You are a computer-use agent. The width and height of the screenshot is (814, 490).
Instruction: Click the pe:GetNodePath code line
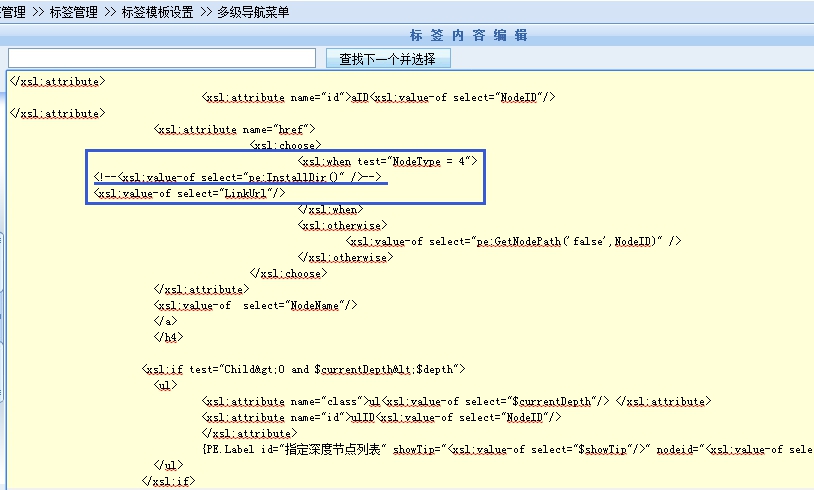pos(513,241)
